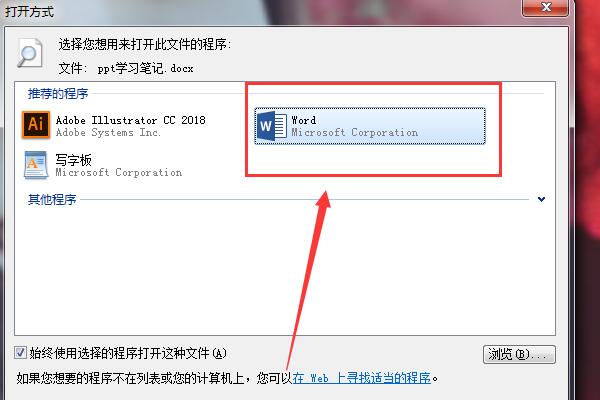Click Adobe Systems Inc. publisher text

pyautogui.click(x=108, y=132)
